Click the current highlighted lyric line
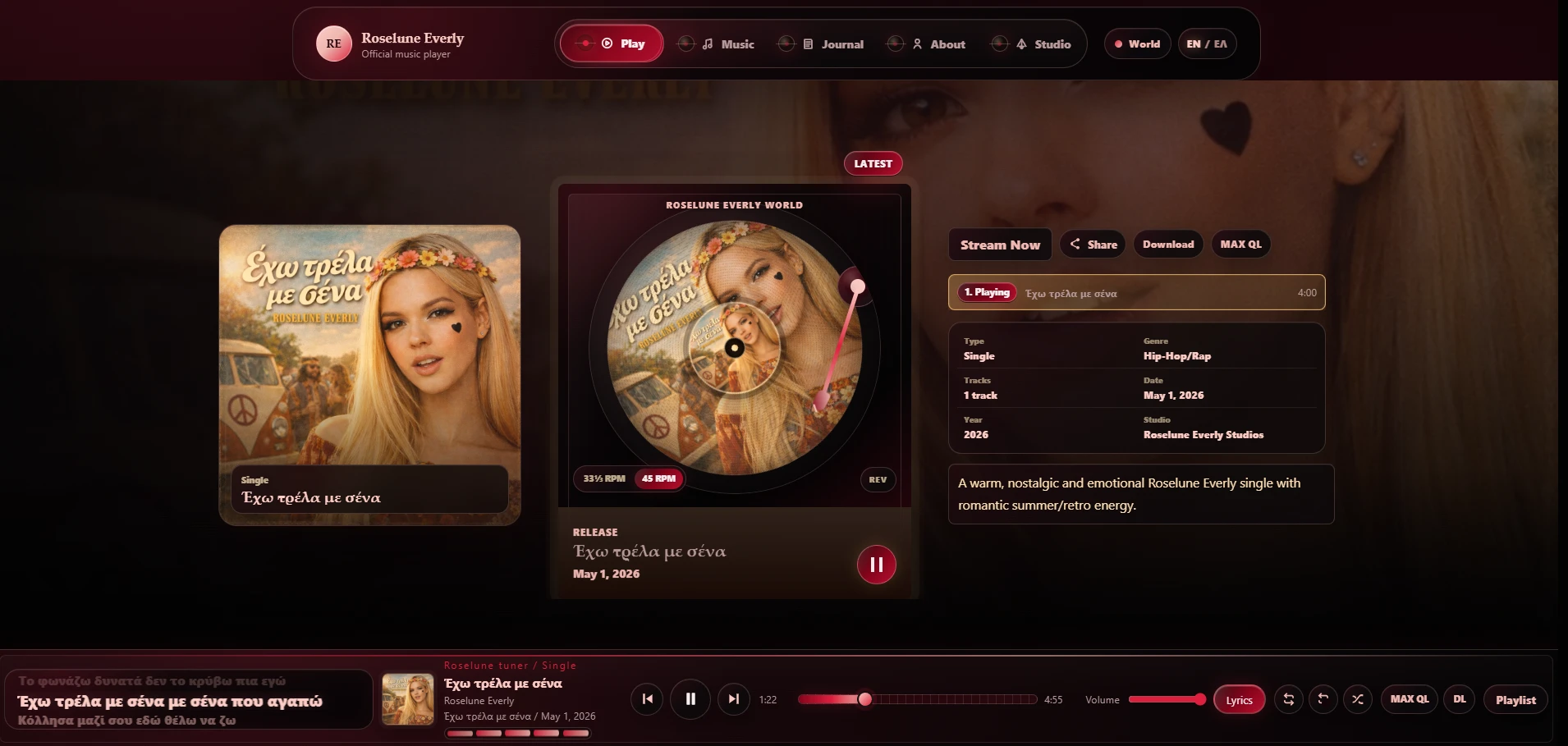The height and width of the screenshot is (746, 1568). pos(170,701)
